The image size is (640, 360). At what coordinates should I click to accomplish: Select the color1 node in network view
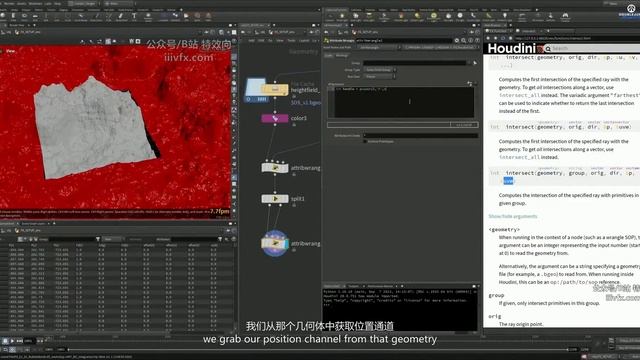[x=275, y=118]
